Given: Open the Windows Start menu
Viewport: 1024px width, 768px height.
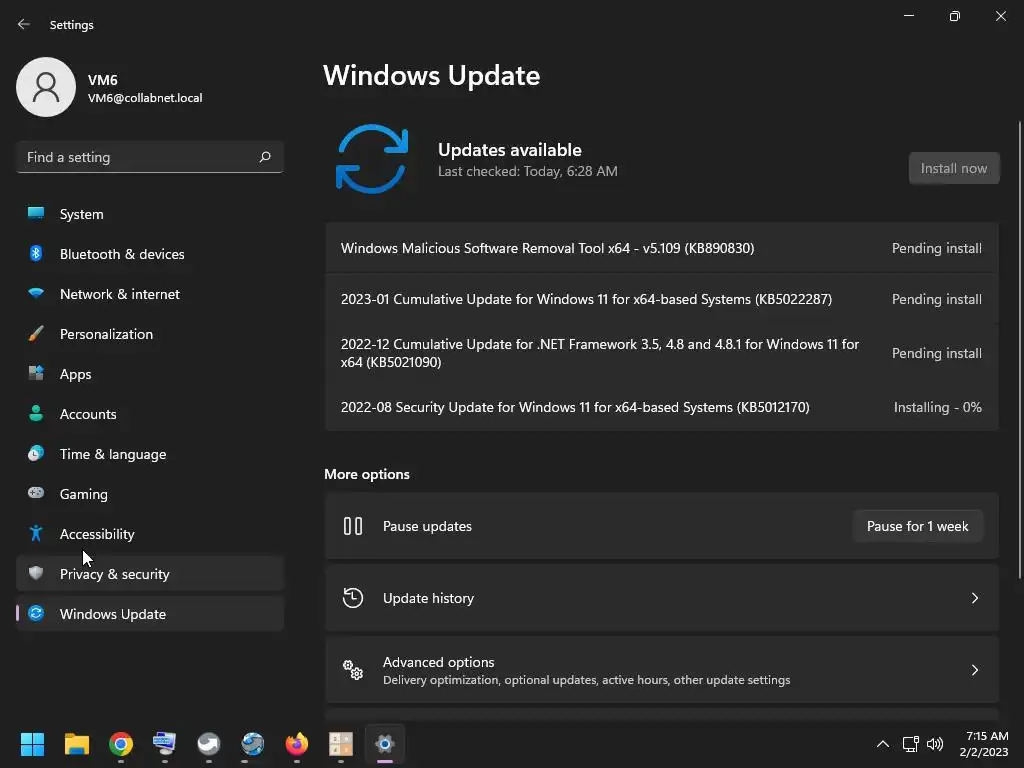Looking at the screenshot, I should [x=32, y=744].
